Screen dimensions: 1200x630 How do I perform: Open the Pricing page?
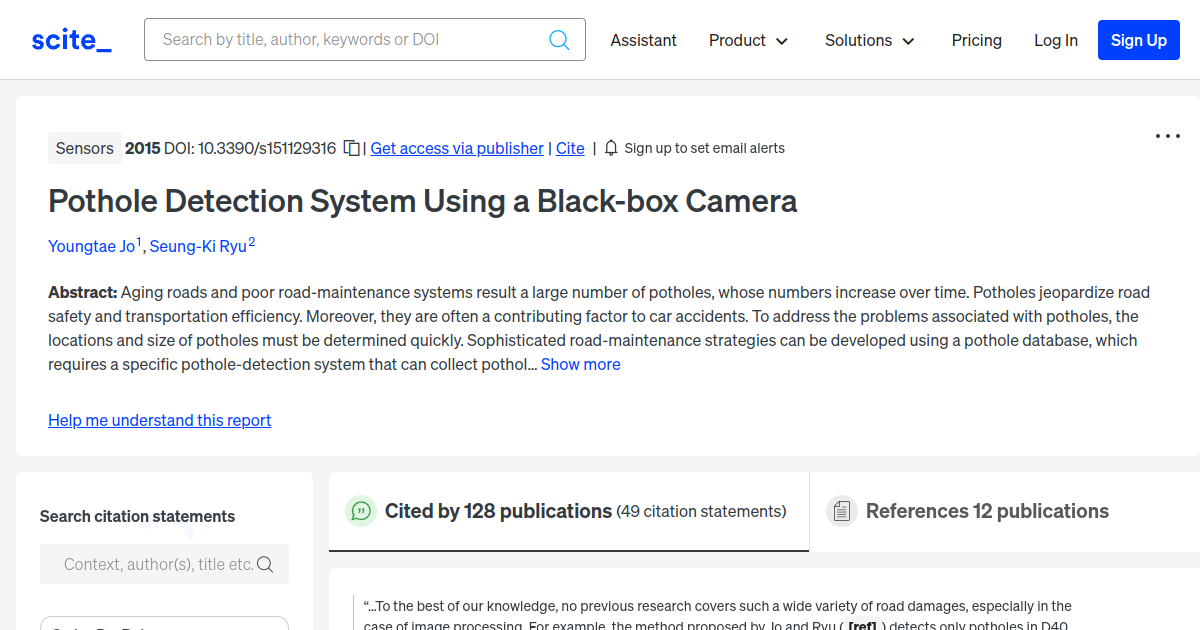976,40
